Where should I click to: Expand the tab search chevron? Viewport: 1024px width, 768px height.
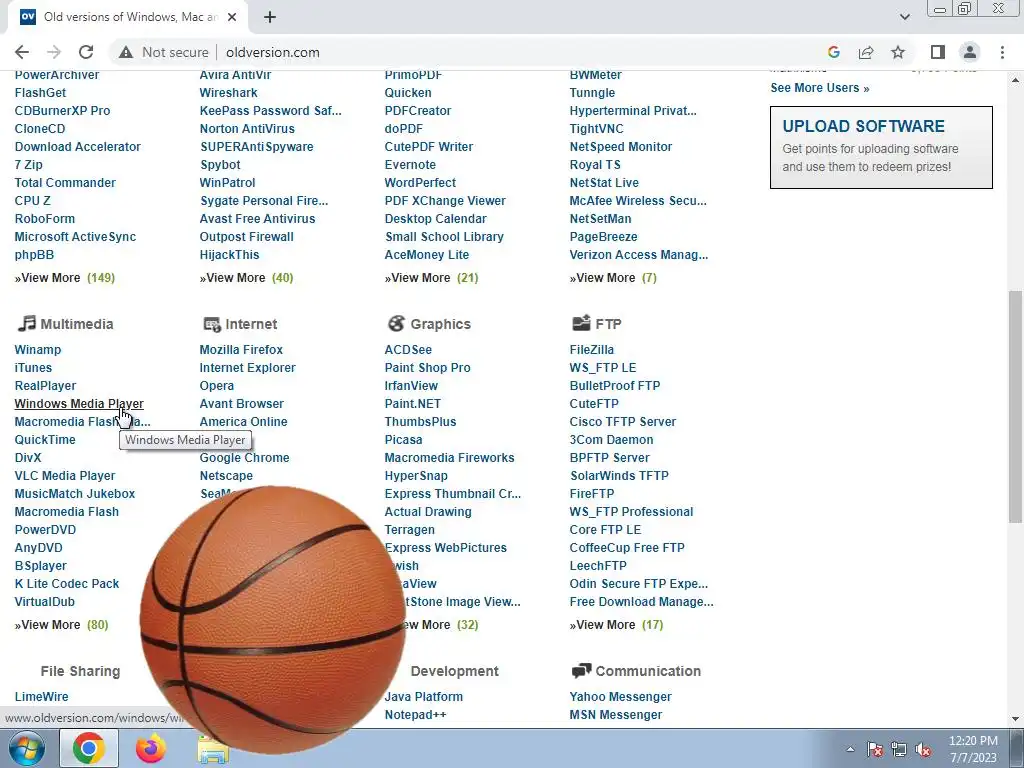pos(904,18)
